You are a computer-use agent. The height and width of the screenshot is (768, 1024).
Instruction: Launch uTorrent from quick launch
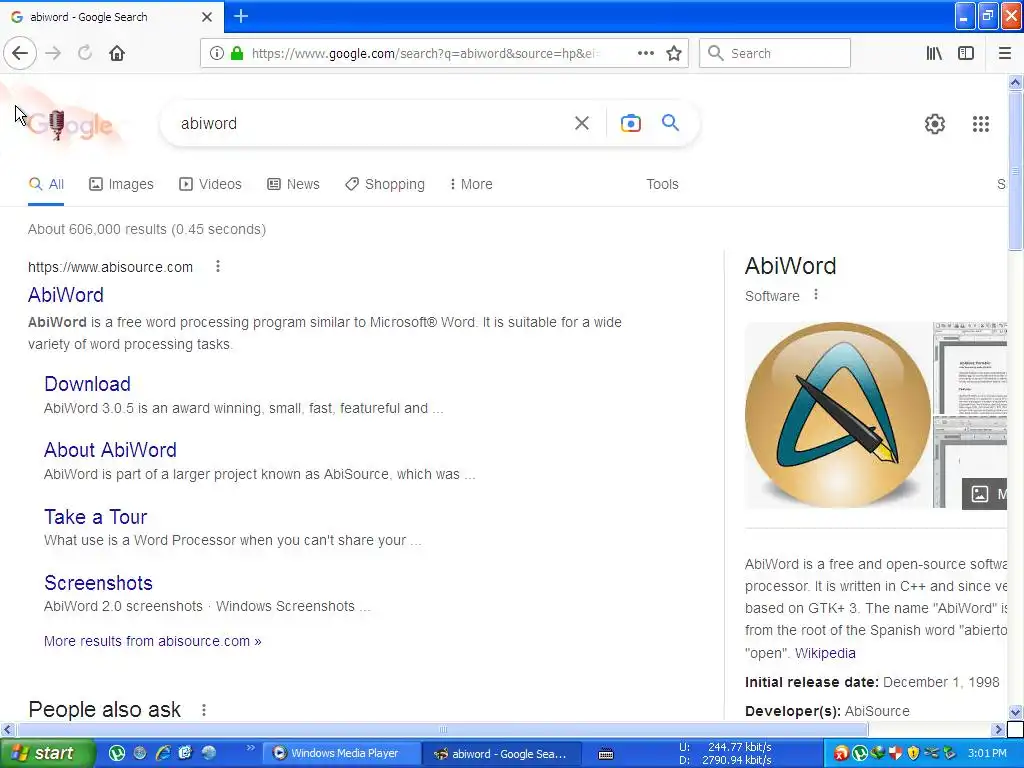[117, 753]
